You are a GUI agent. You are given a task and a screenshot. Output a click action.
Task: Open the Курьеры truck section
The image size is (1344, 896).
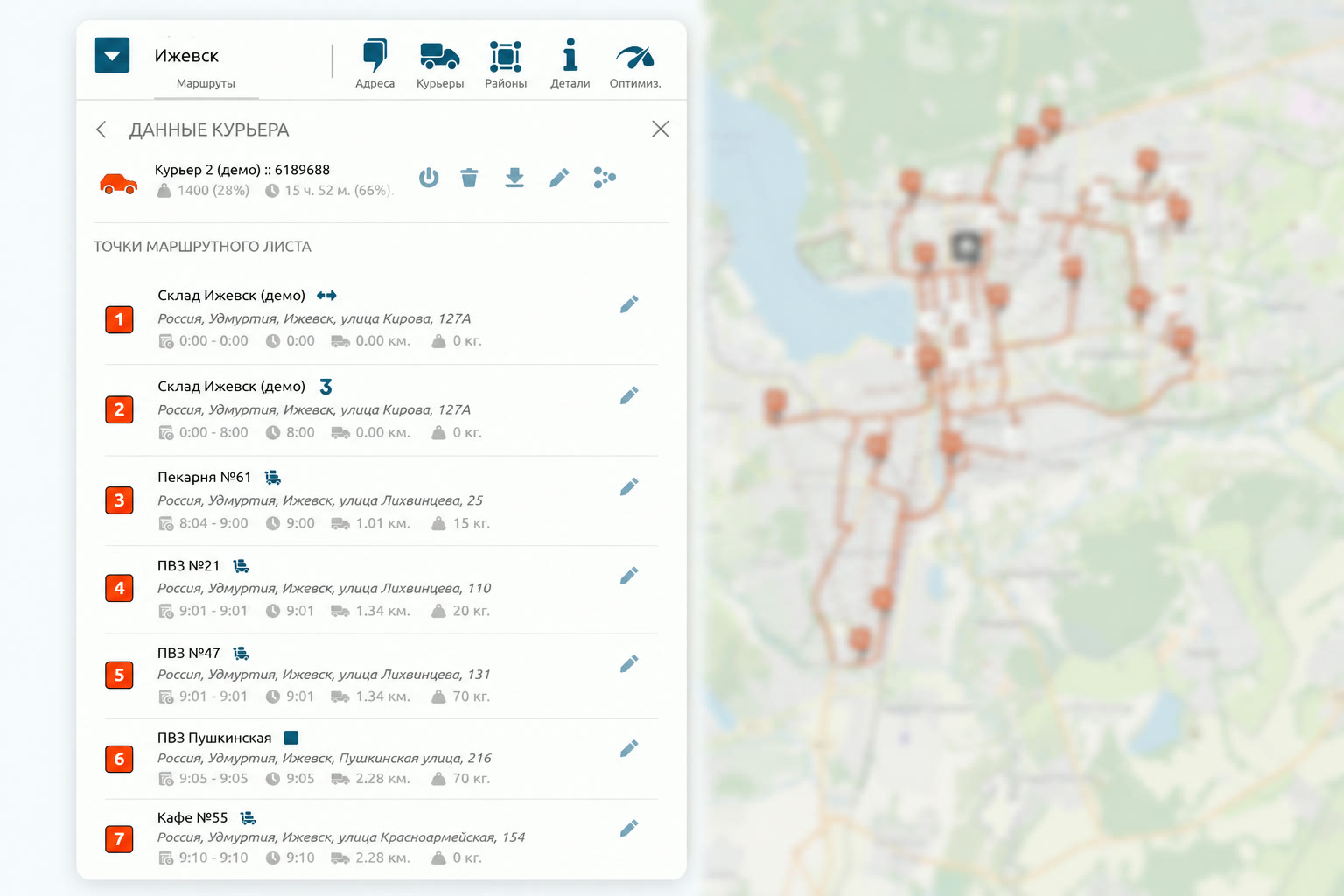[439, 64]
